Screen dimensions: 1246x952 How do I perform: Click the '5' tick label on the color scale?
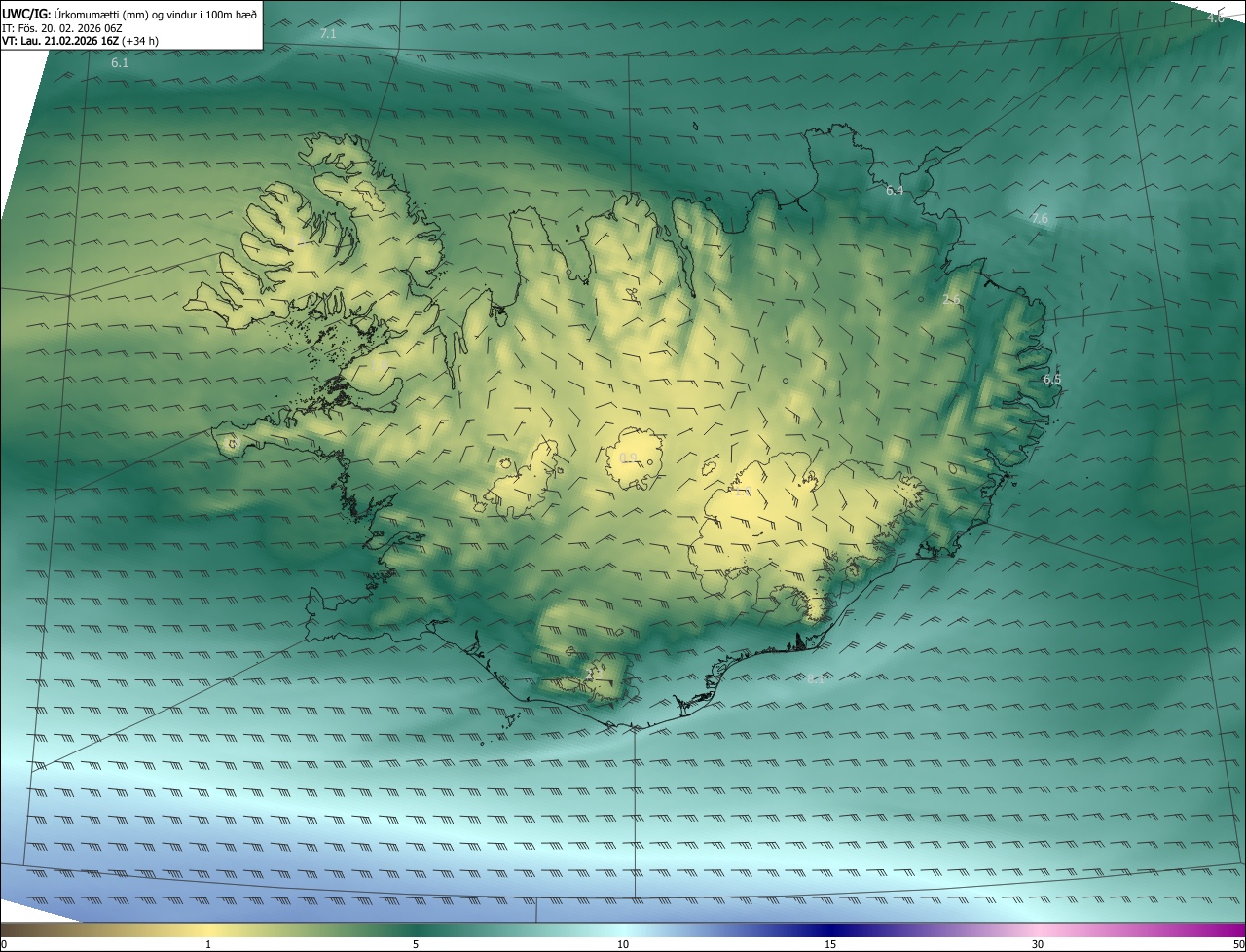416,944
